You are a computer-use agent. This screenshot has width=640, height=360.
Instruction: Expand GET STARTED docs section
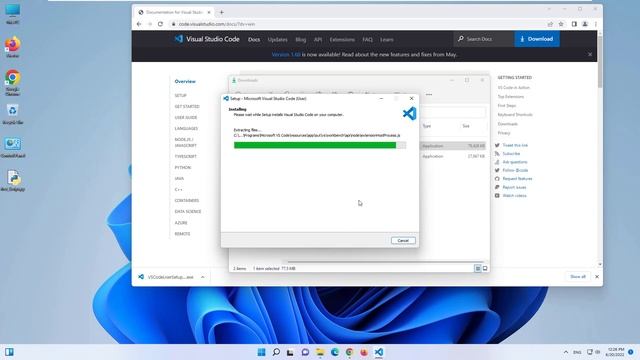coord(187,107)
